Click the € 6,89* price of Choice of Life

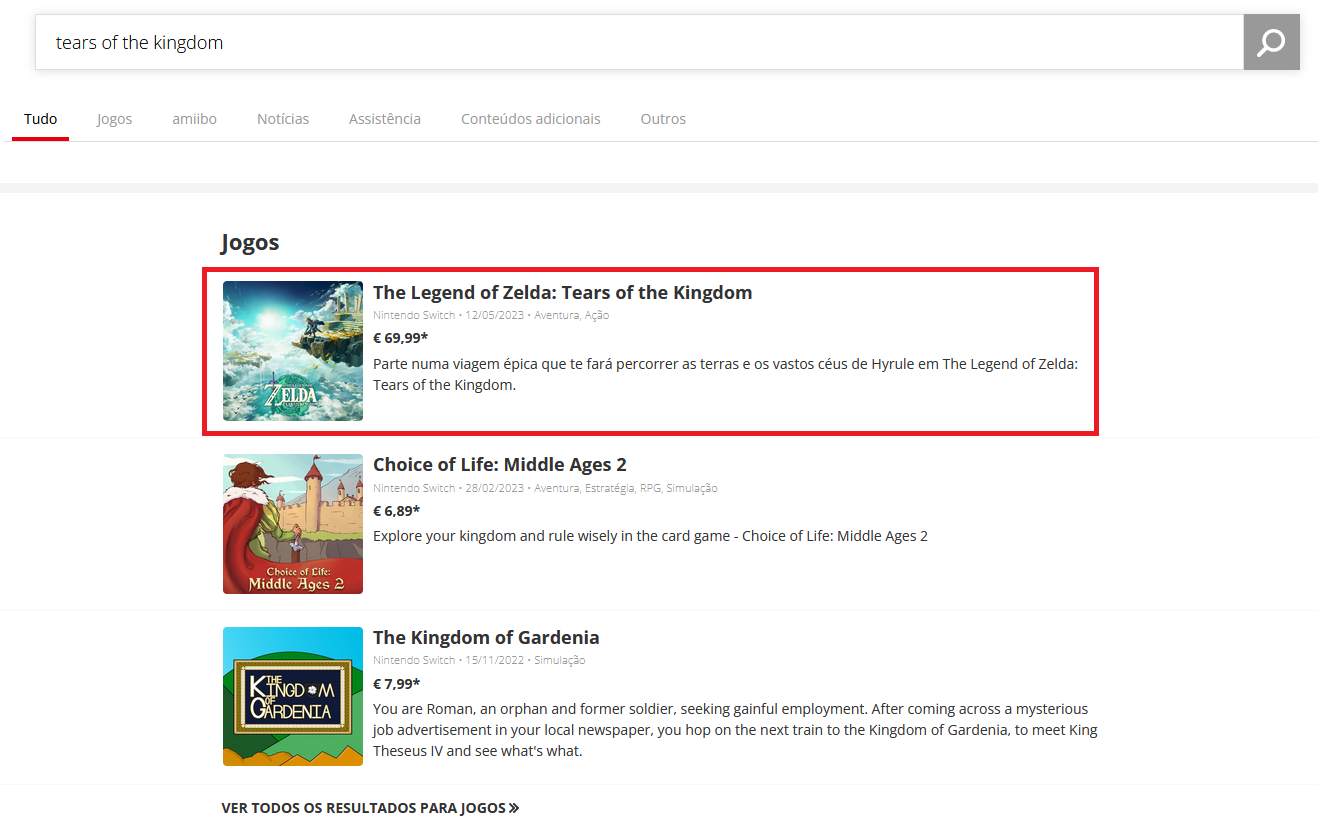pyautogui.click(x=397, y=511)
